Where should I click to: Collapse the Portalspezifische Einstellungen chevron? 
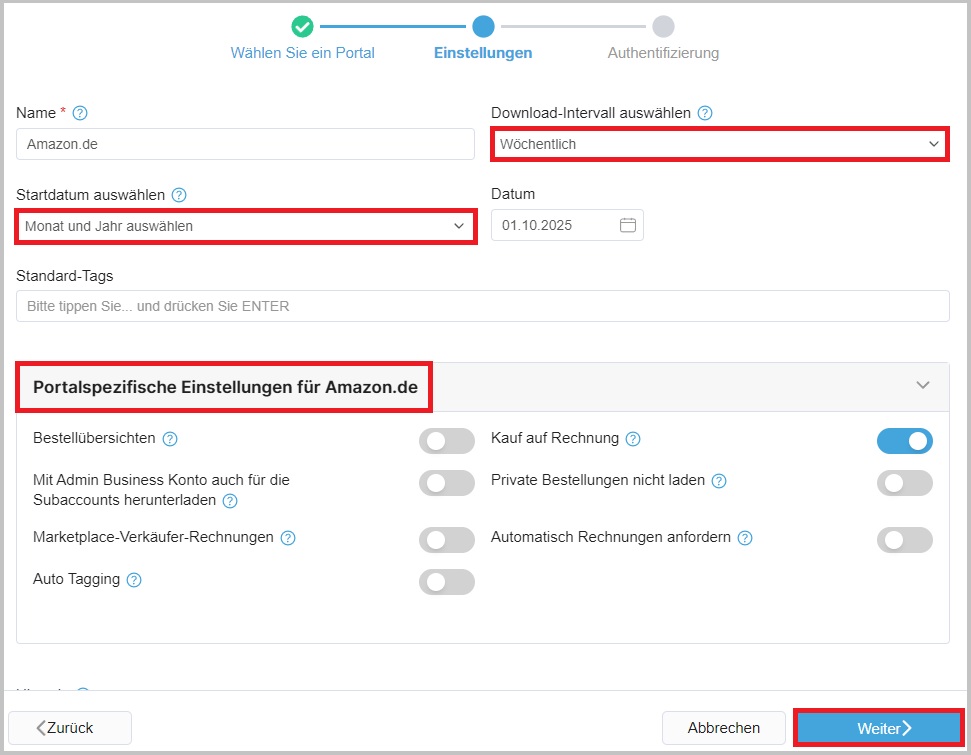tap(923, 385)
